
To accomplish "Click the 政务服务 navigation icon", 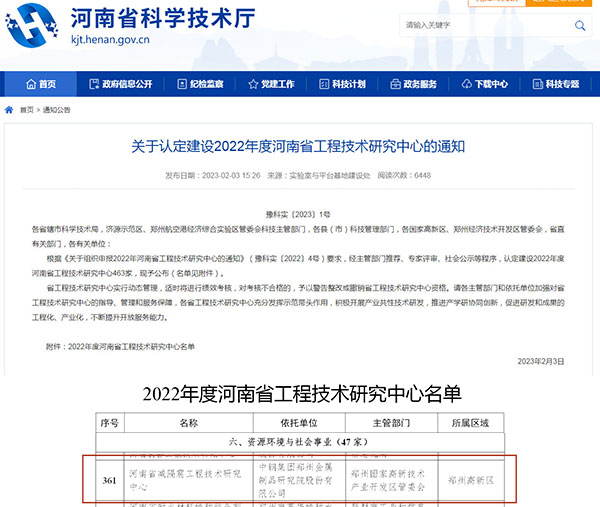I will (x=395, y=84).
